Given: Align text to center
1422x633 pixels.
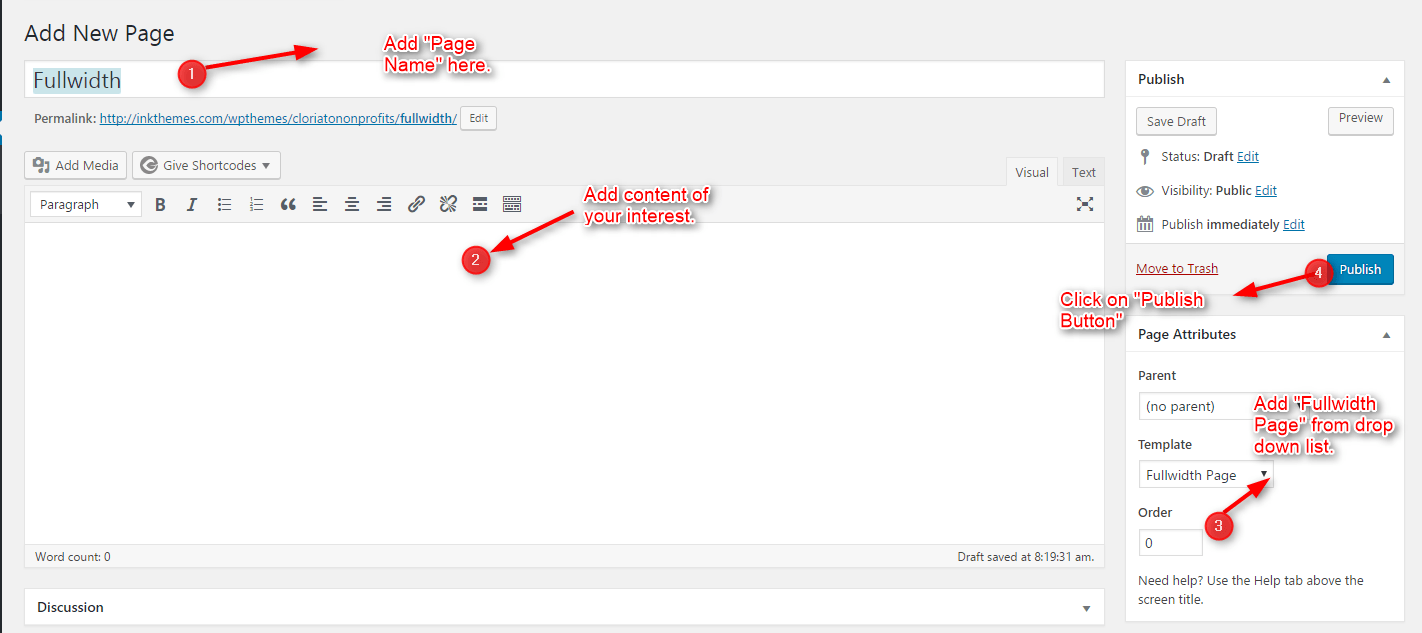Looking at the screenshot, I should 352,204.
